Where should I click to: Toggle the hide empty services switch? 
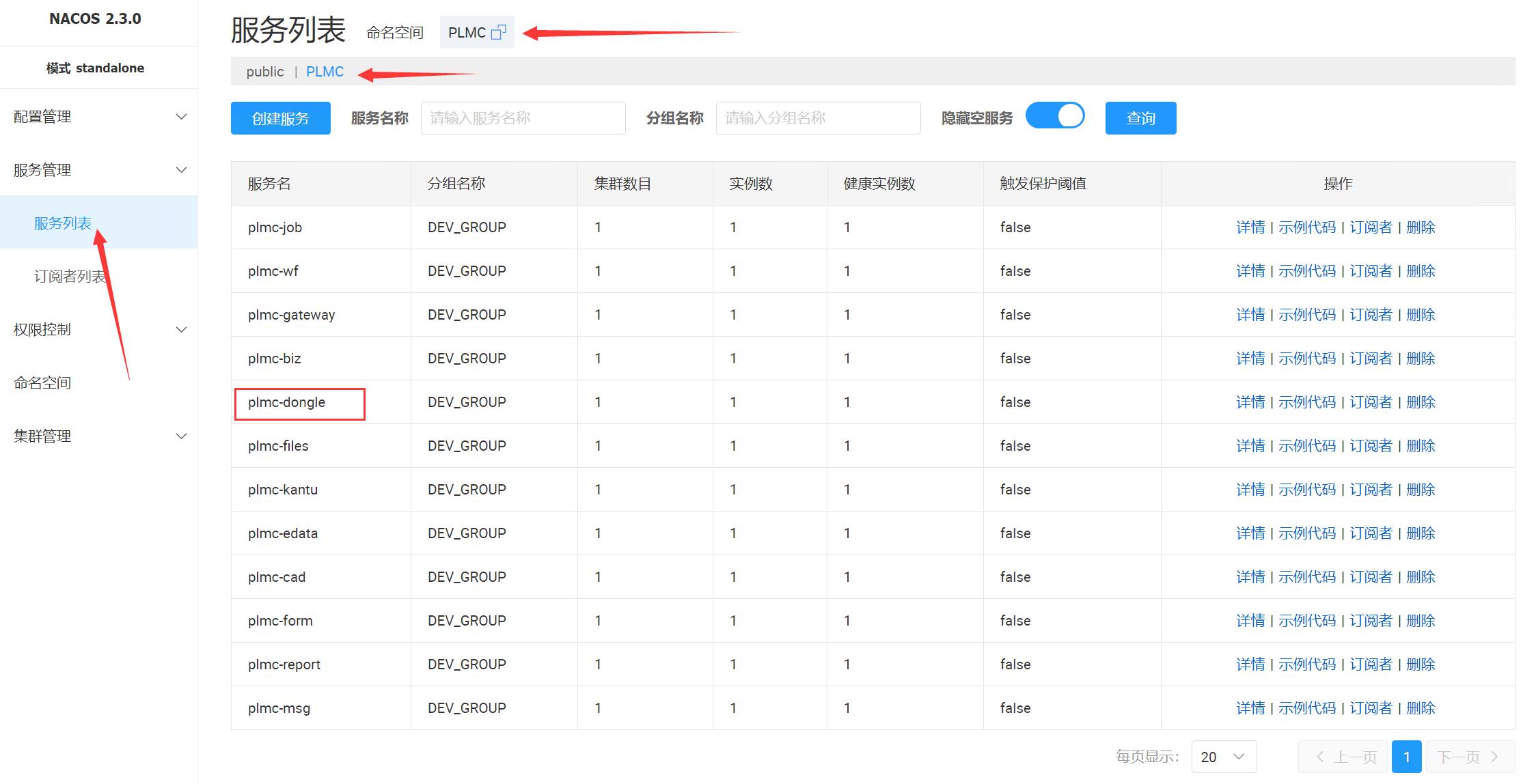click(1055, 115)
